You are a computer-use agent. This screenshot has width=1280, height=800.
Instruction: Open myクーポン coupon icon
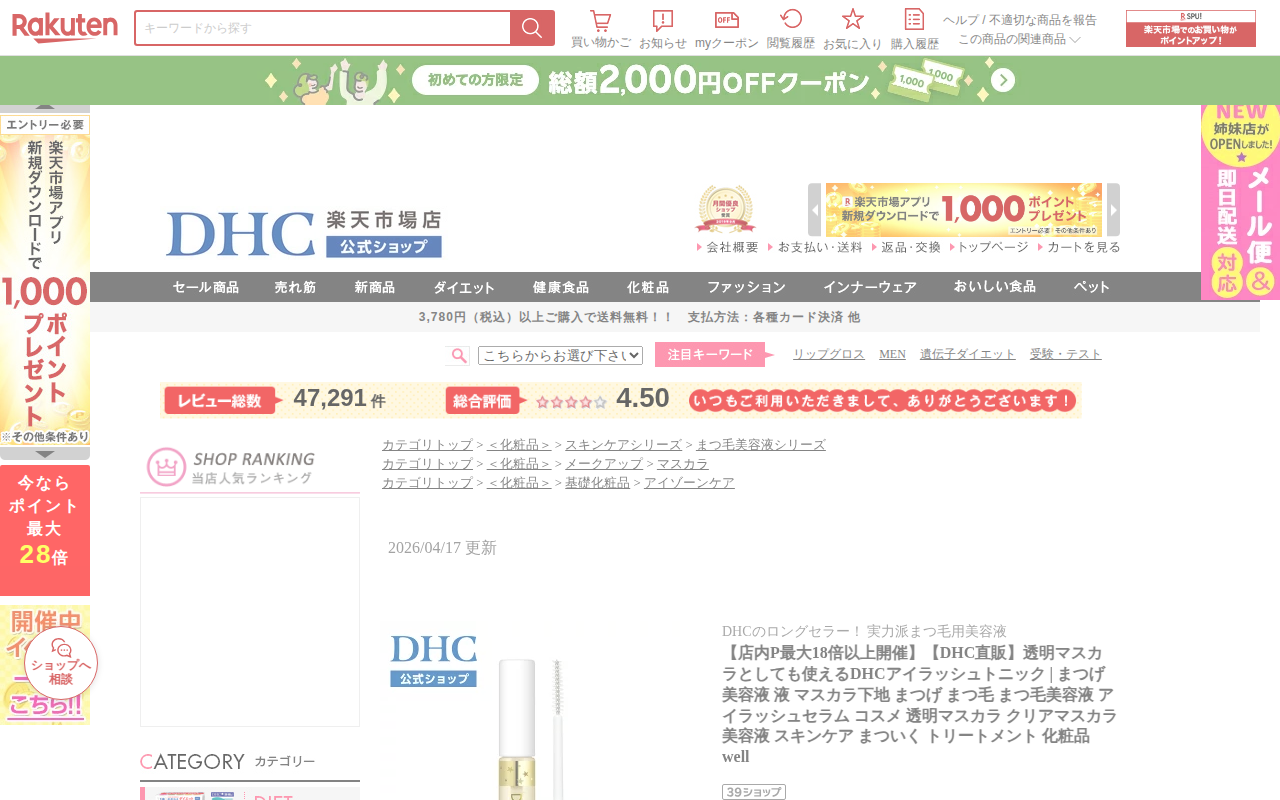(727, 29)
